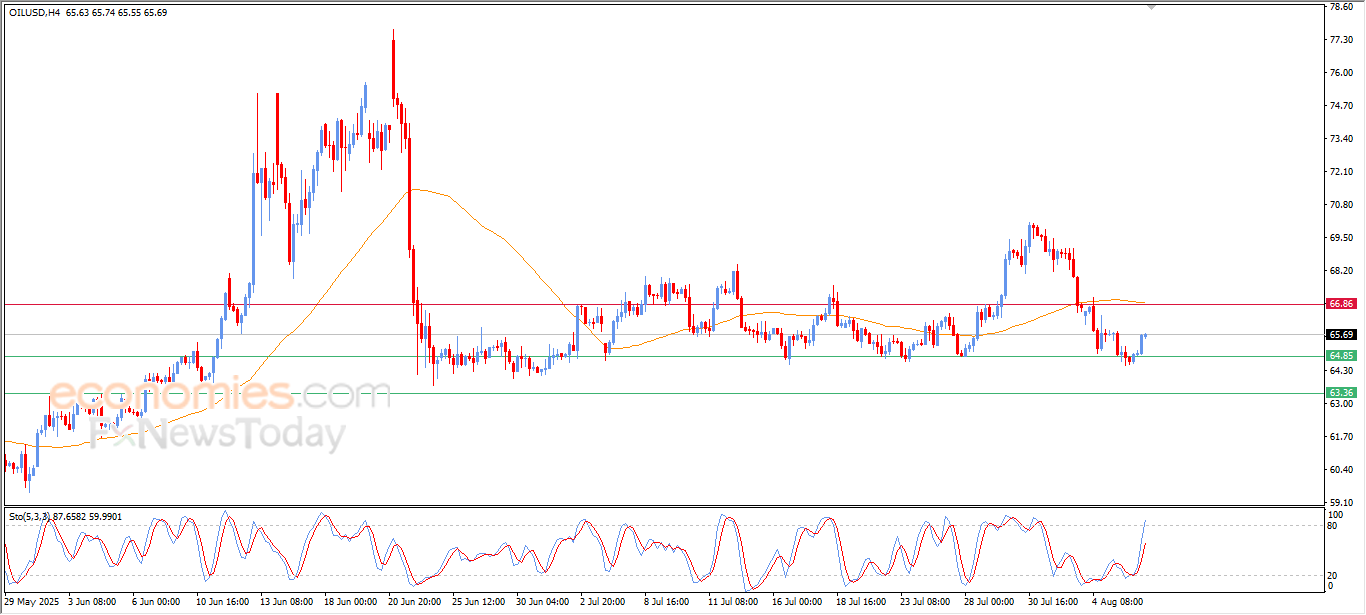This screenshot has width=1366, height=615.
Task: Click the 70.80 price scale label
Action: point(1341,205)
